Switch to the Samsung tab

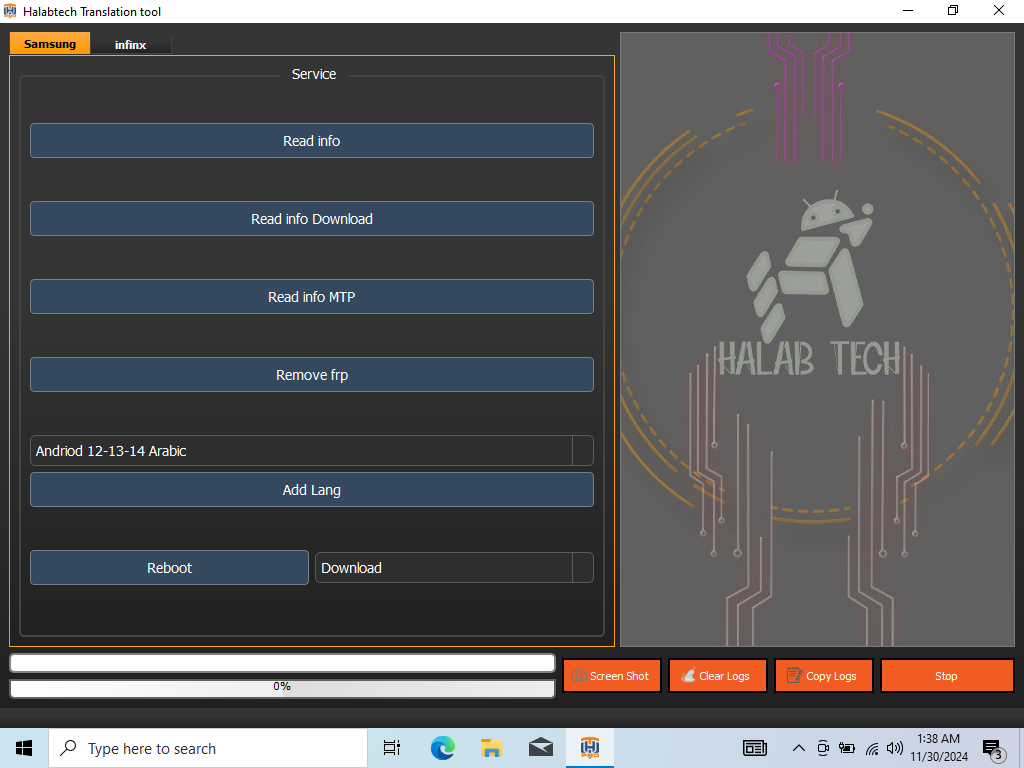[x=50, y=44]
